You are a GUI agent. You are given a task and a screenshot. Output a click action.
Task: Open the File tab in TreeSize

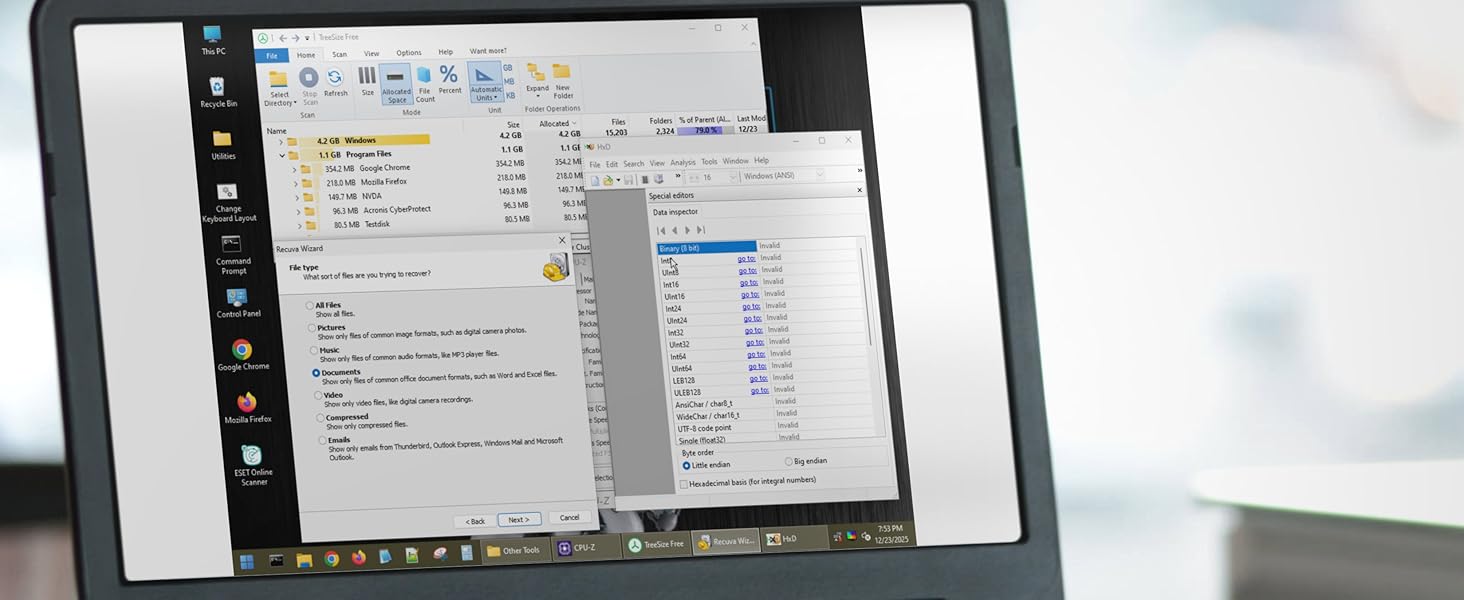pos(271,56)
